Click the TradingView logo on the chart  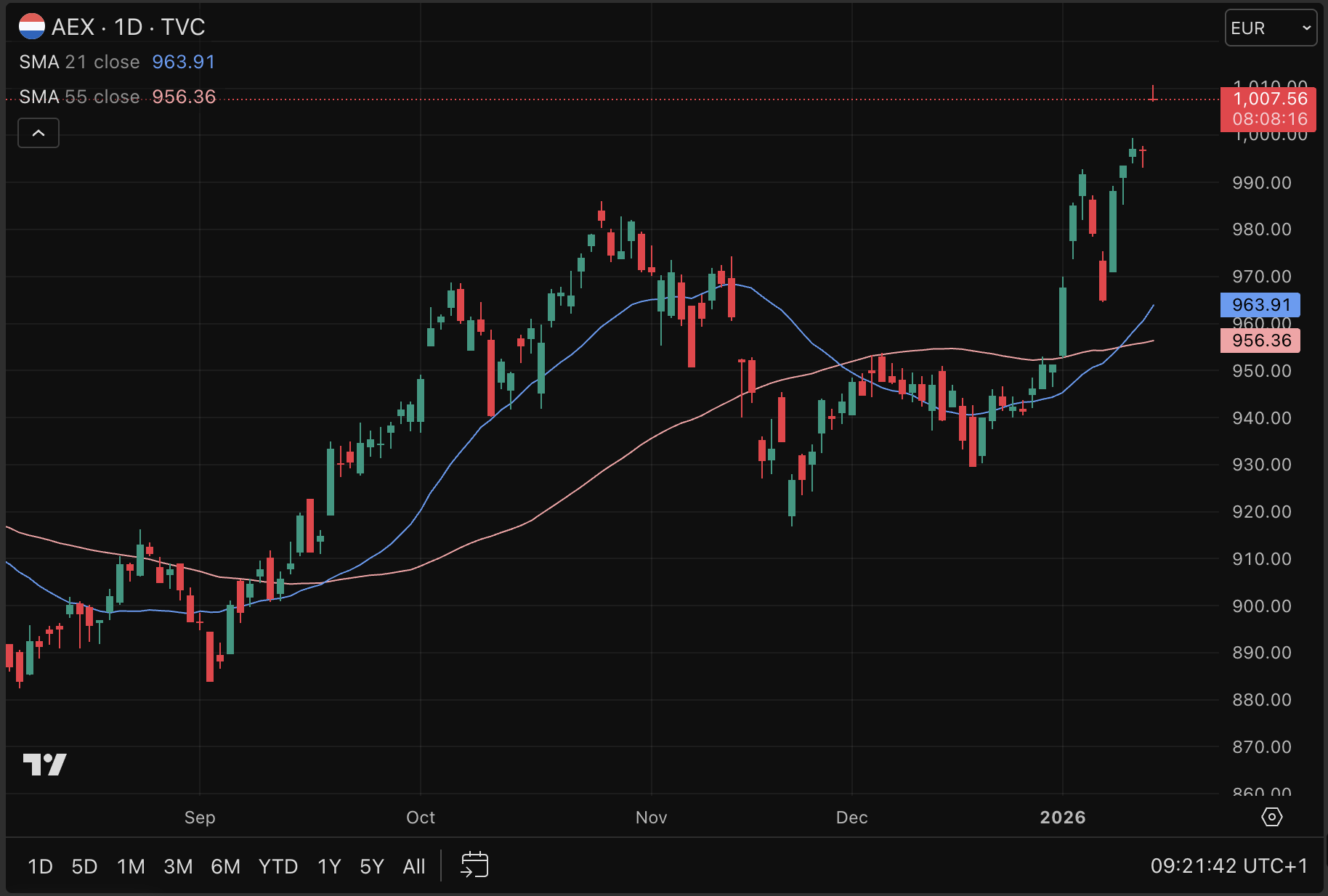point(44,764)
